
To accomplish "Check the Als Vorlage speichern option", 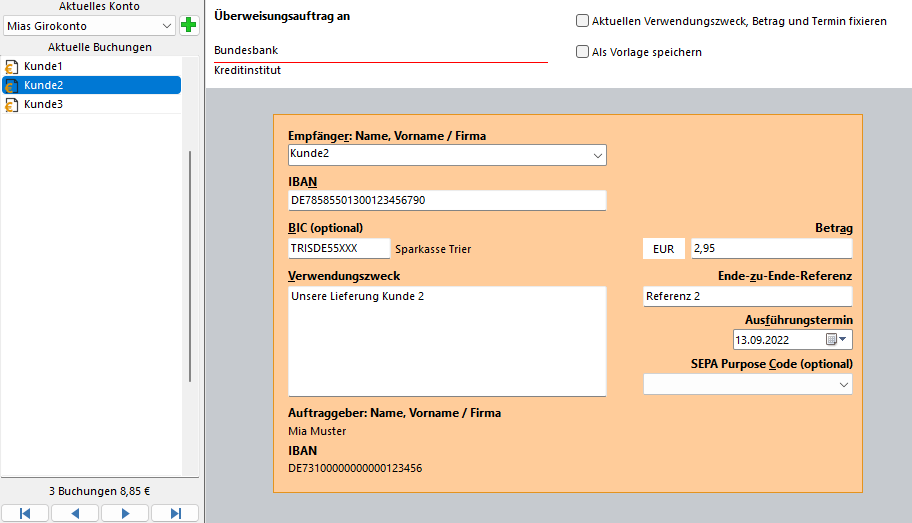I will (582, 52).
